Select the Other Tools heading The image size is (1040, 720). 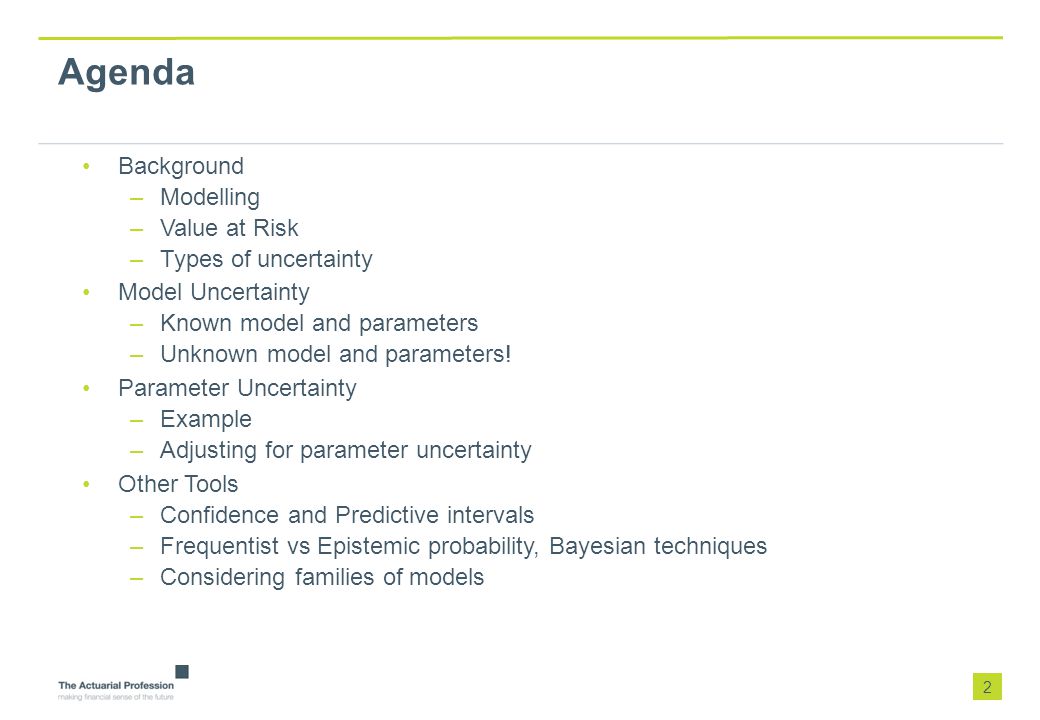(x=178, y=484)
